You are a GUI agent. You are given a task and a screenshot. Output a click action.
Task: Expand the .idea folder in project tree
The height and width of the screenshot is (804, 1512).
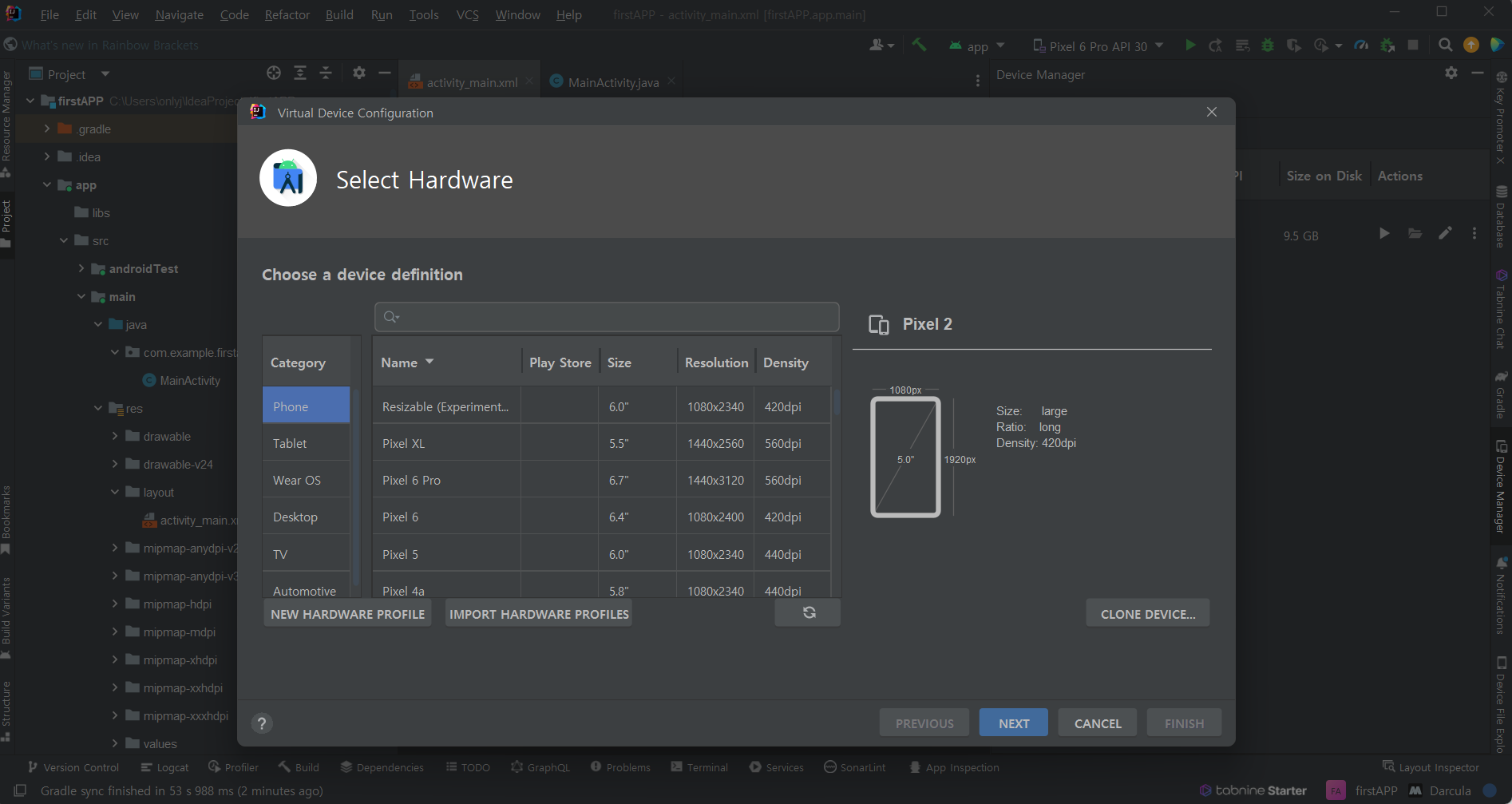[x=47, y=156]
